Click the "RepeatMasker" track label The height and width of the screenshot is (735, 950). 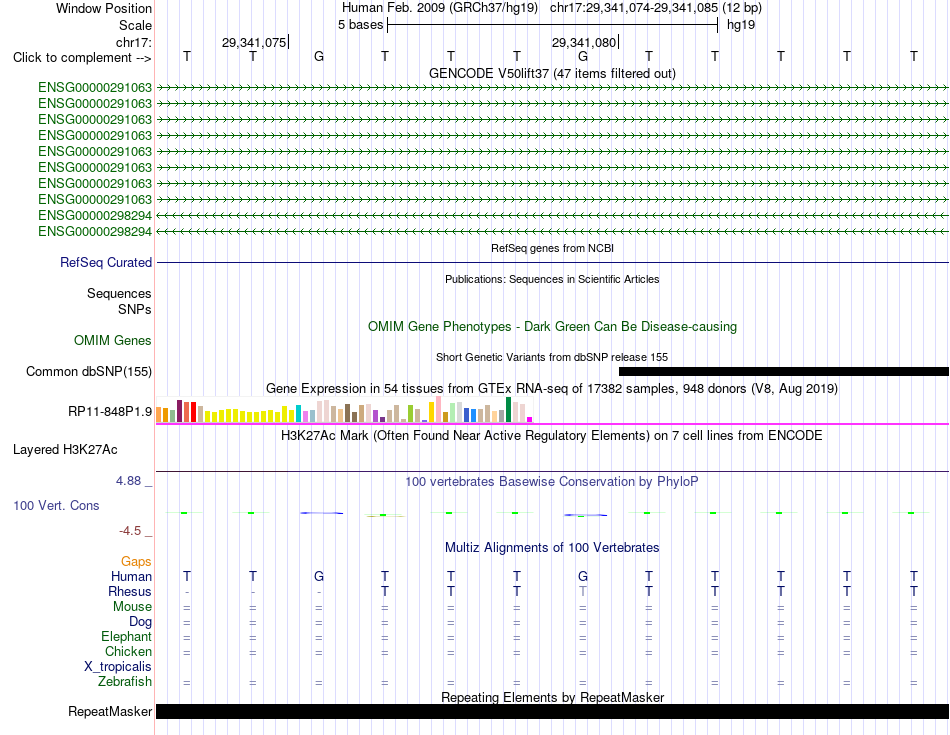(x=110, y=711)
